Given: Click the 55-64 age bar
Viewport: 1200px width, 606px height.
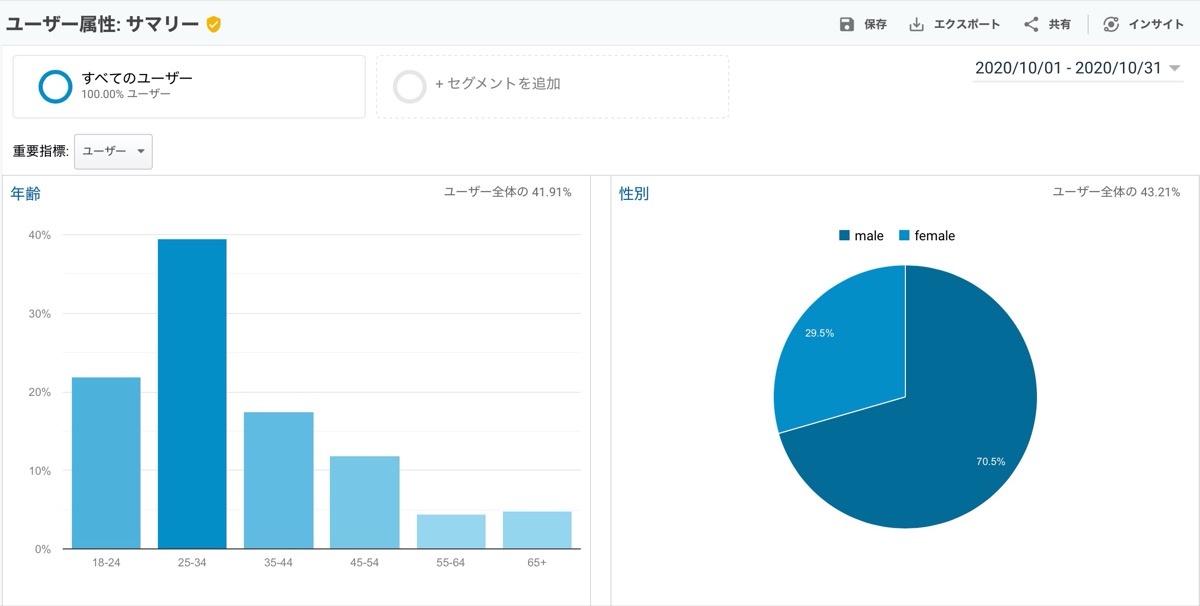Looking at the screenshot, I should pos(451,532).
